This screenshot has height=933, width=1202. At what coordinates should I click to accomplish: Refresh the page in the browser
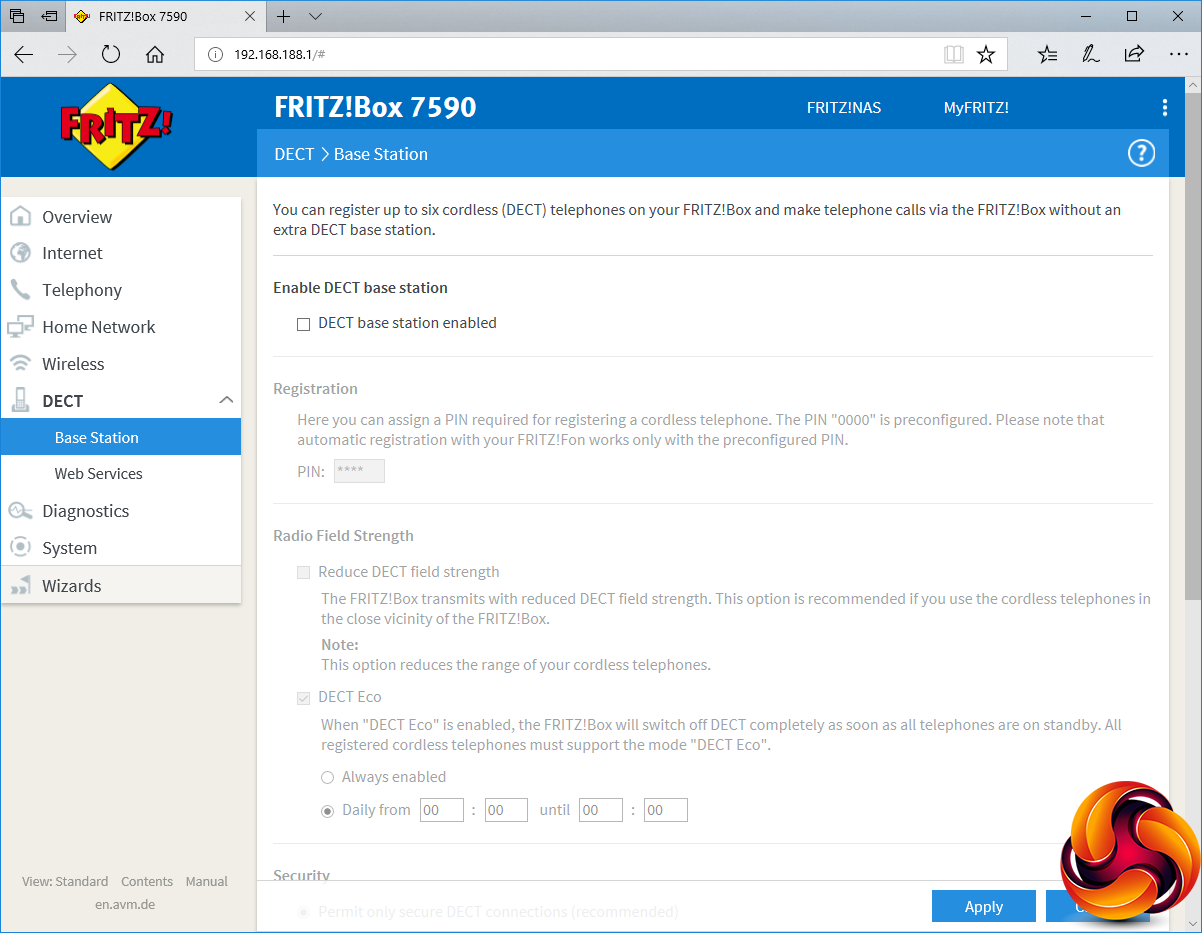pyautogui.click(x=111, y=55)
